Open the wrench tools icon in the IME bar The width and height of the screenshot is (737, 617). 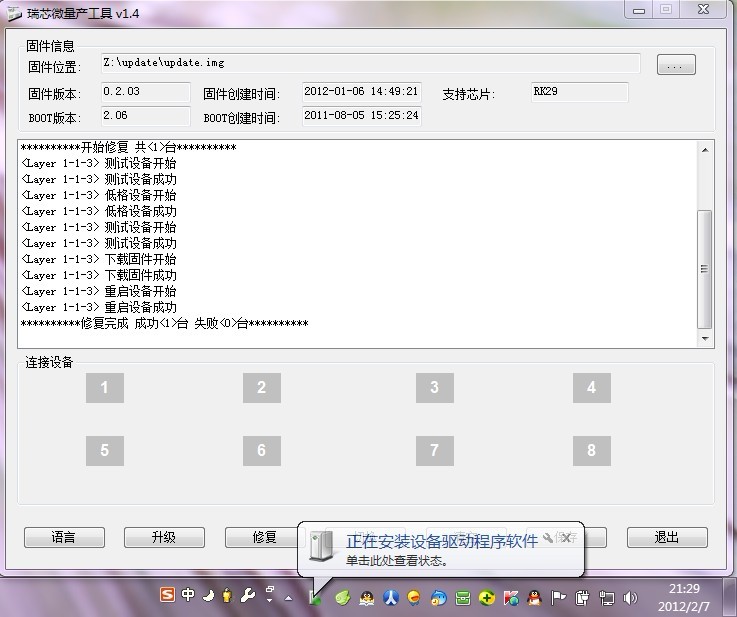[x=248, y=595]
